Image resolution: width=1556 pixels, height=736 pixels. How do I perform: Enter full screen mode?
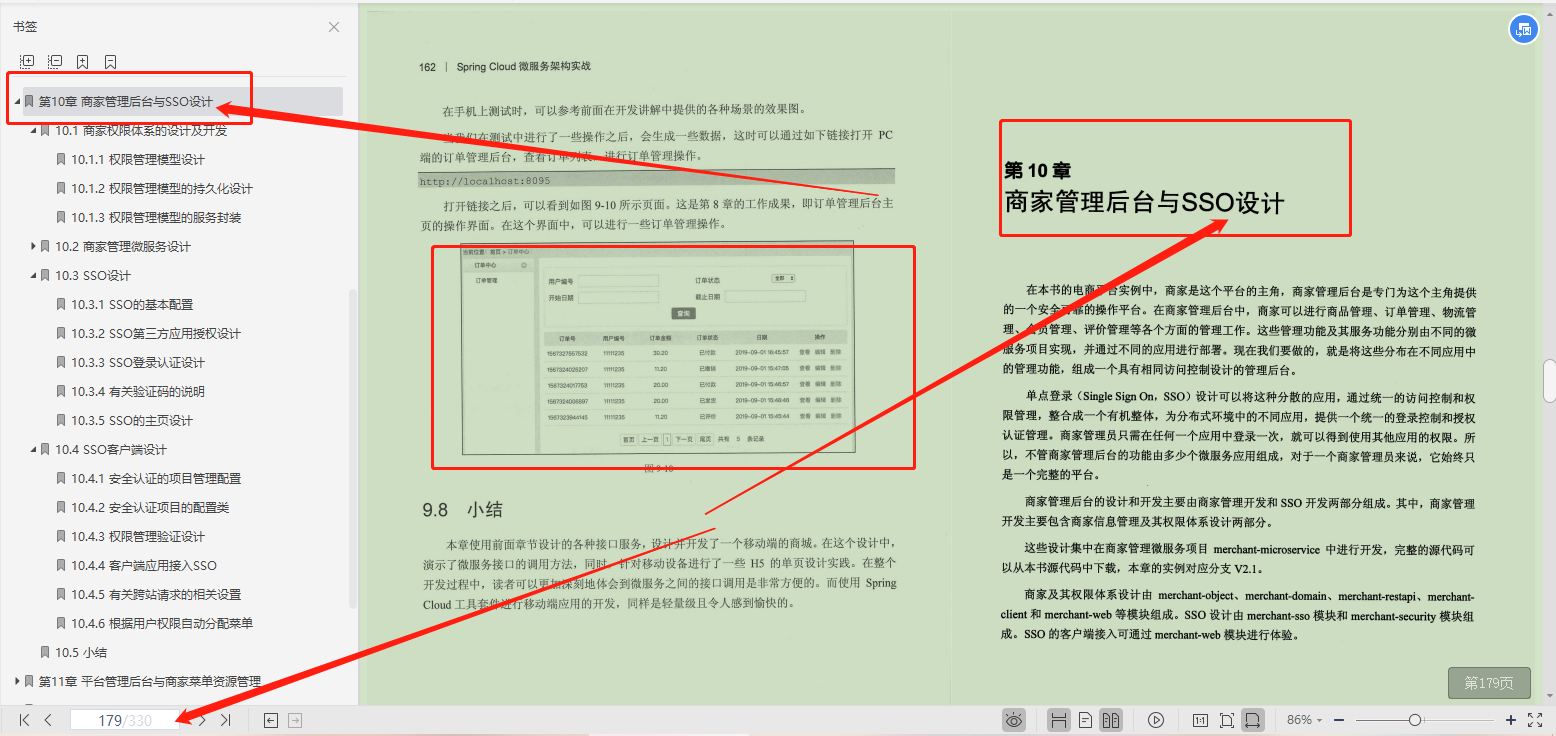pos(1536,720)
